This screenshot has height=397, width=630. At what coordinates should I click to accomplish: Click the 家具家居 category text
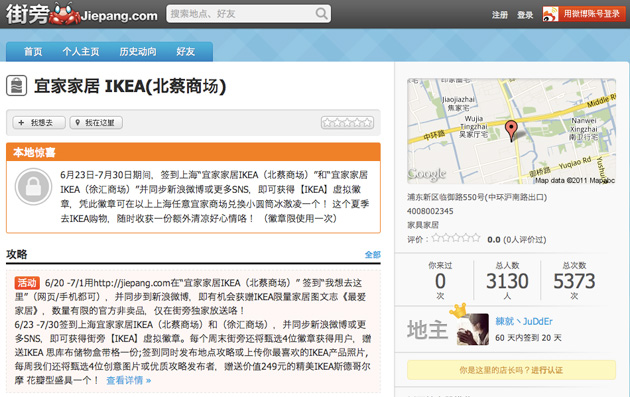pyautogui.click(x=423, y=225)
